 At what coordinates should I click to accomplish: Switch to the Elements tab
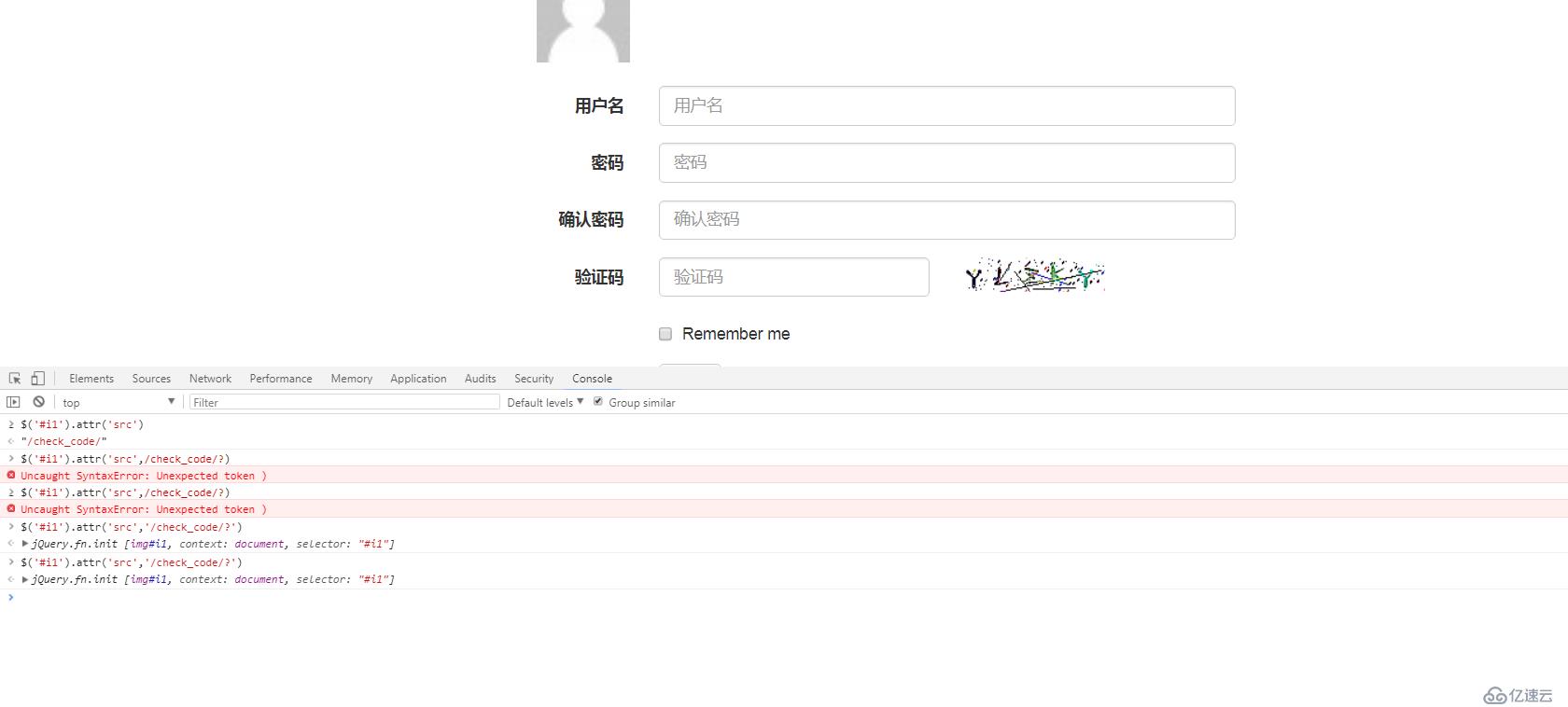pos(91,379)
